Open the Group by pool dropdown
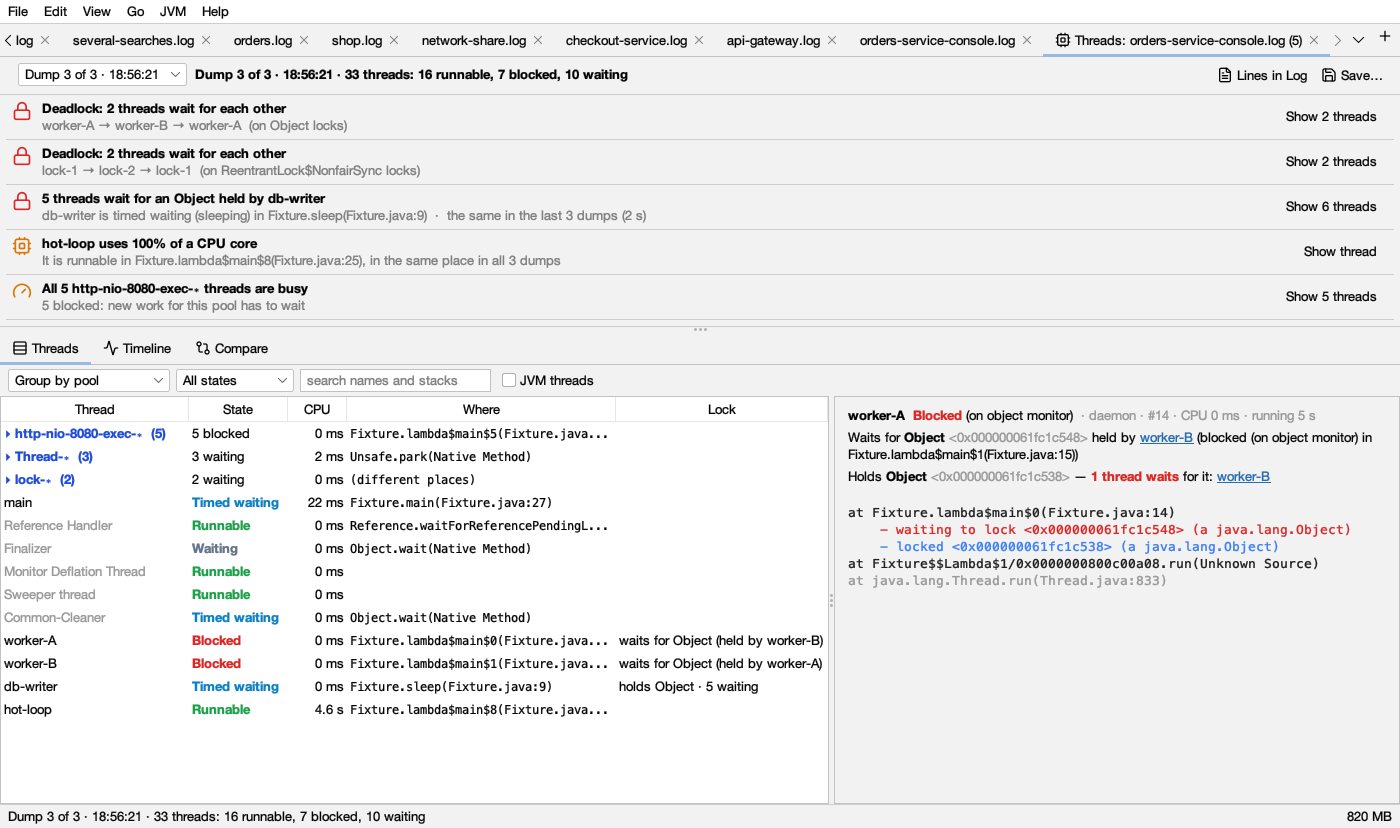 pyautogui.click(x=89, y=380)
